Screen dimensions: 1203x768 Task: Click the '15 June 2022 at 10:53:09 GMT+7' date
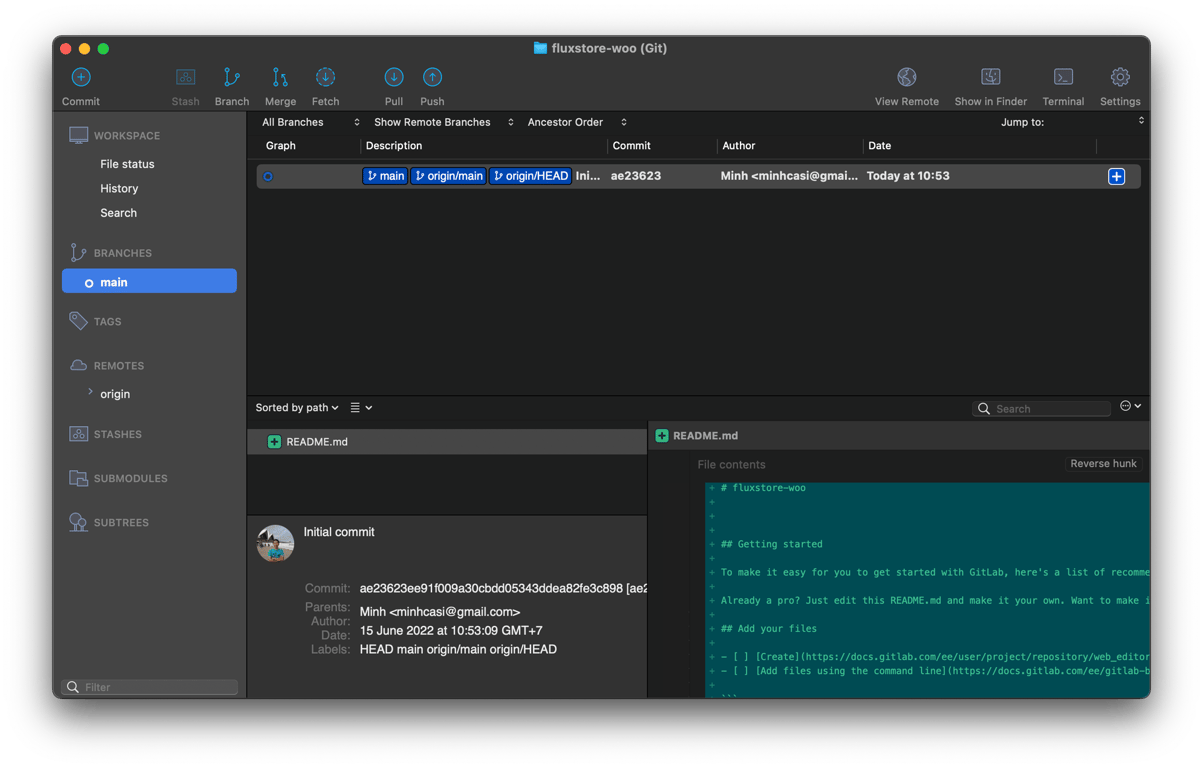453,631
